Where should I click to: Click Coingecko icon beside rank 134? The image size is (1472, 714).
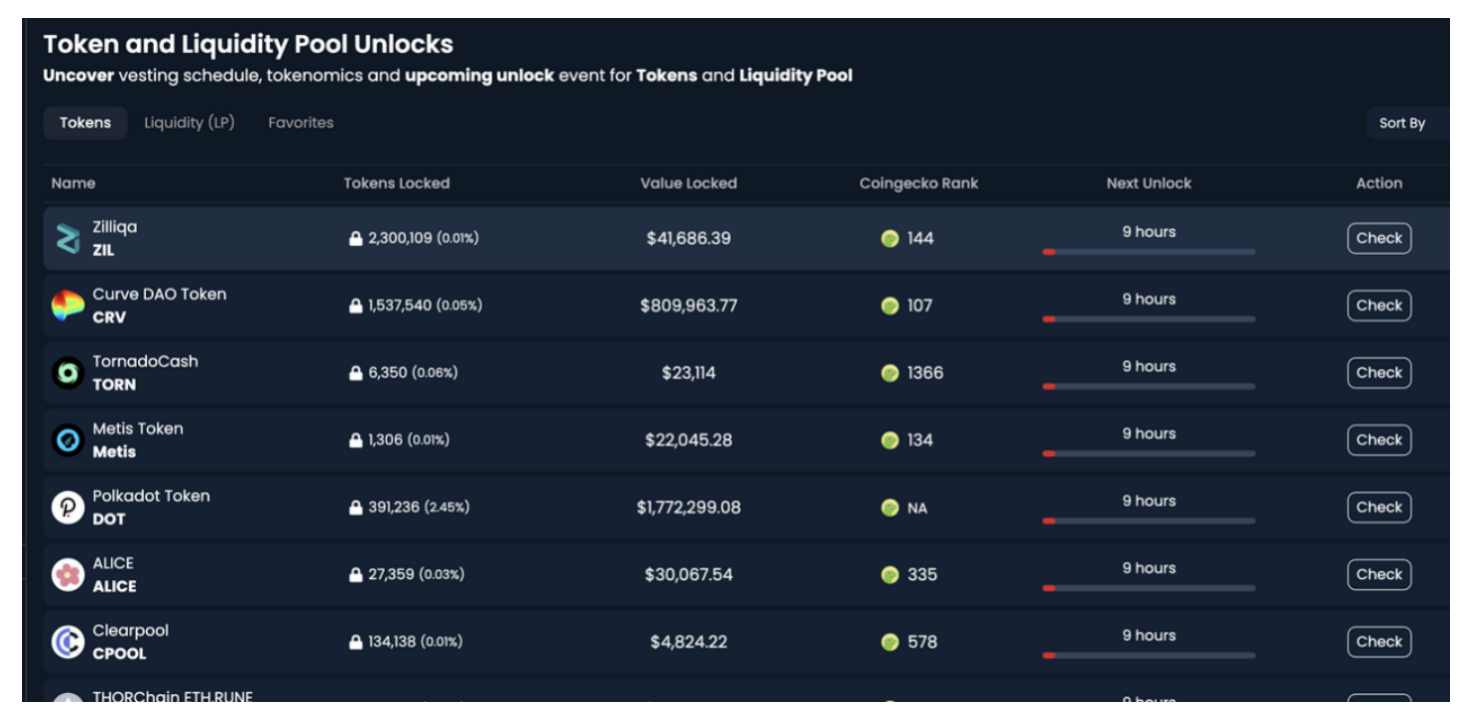890,440
